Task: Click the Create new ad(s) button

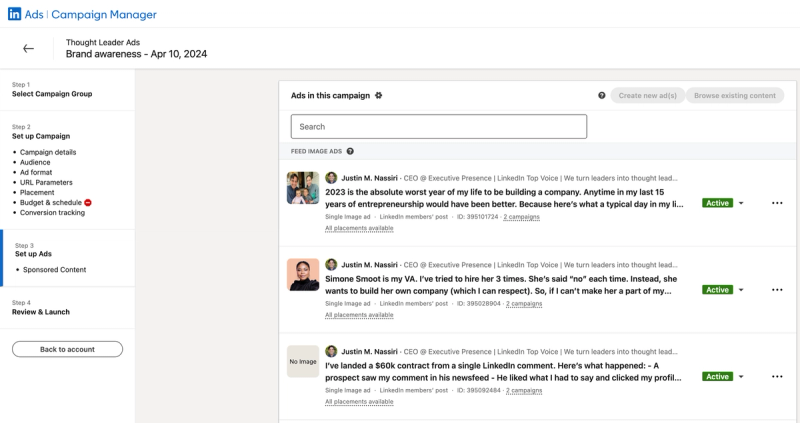Action: click(647, 95)
